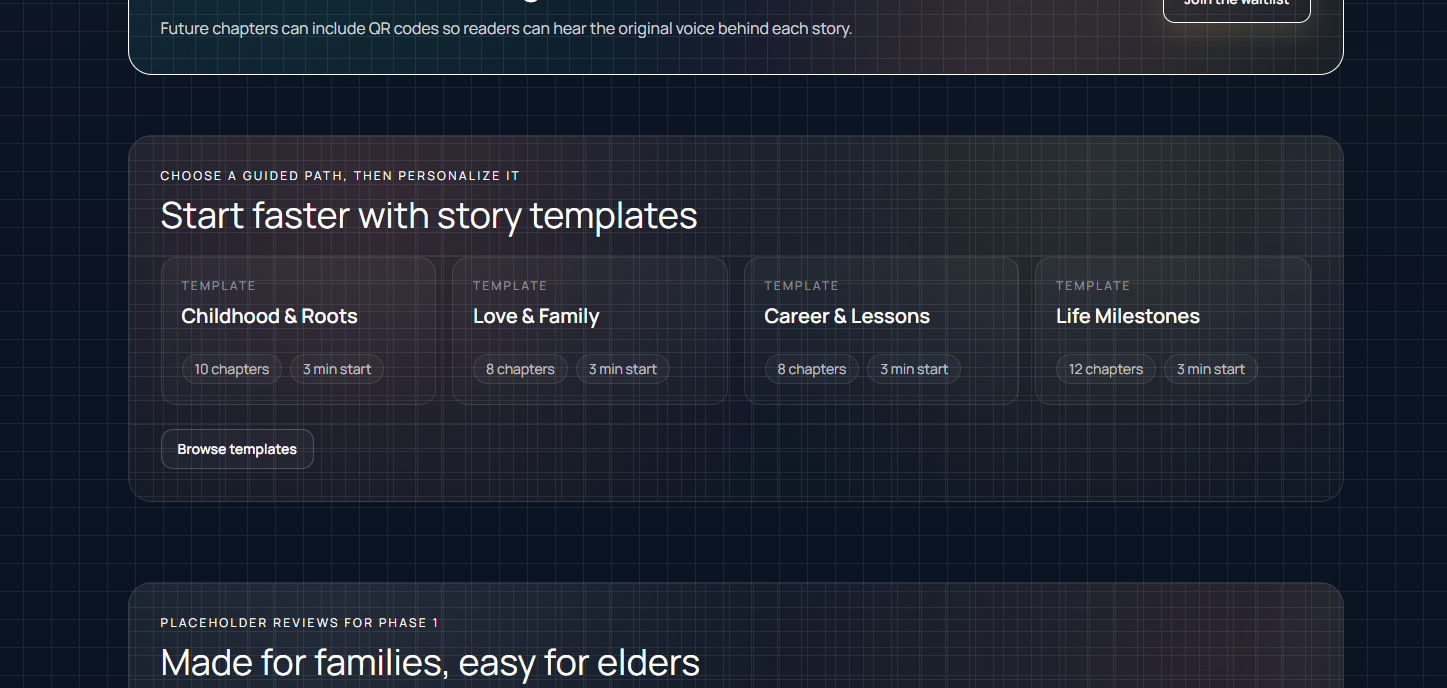Click the Start faster with story templates heading
This screenshot has height=688, width=1447.
point(429,215)
